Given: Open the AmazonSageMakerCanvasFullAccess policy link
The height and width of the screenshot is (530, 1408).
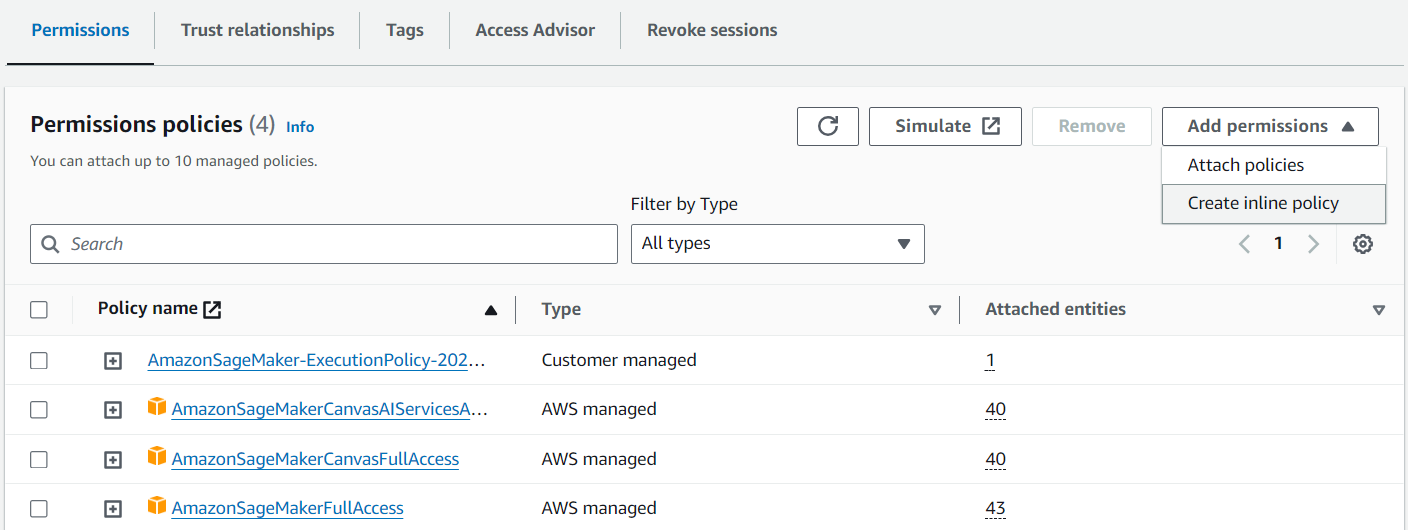Looking at the screenshot, I should click(x=315, y=459).
